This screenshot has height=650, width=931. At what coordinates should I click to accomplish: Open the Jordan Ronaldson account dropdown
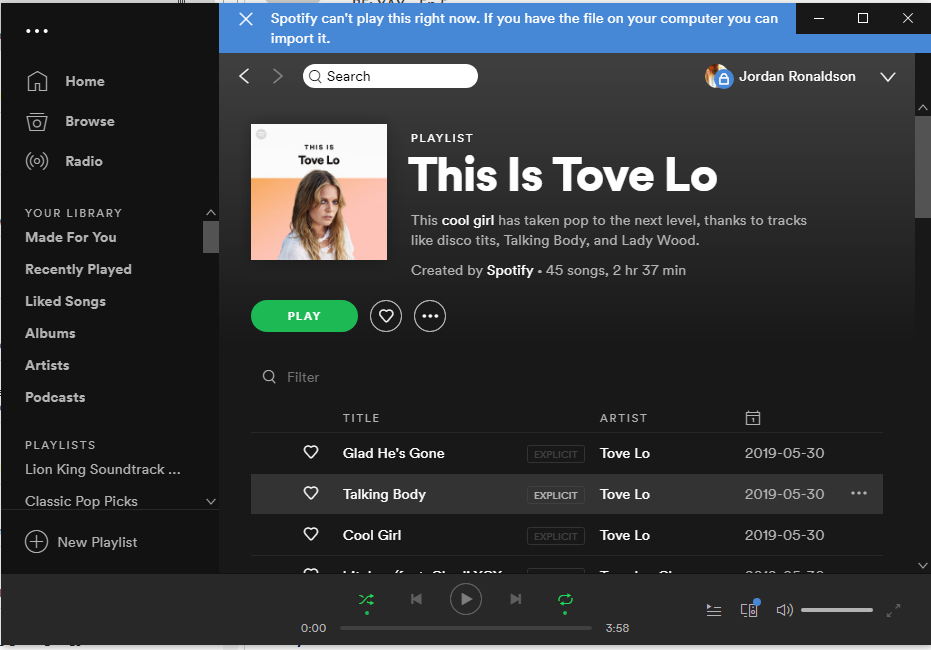tap(886, 77)
